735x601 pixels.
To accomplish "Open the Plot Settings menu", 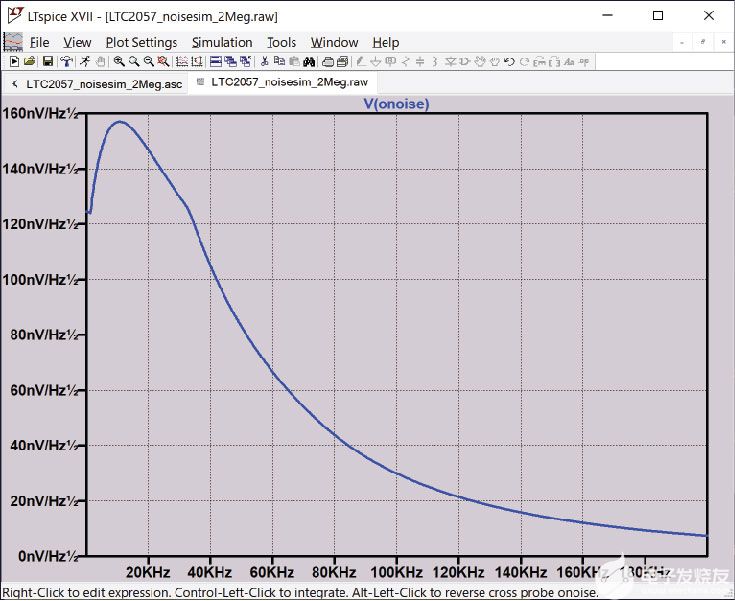I will coord(142,43).
